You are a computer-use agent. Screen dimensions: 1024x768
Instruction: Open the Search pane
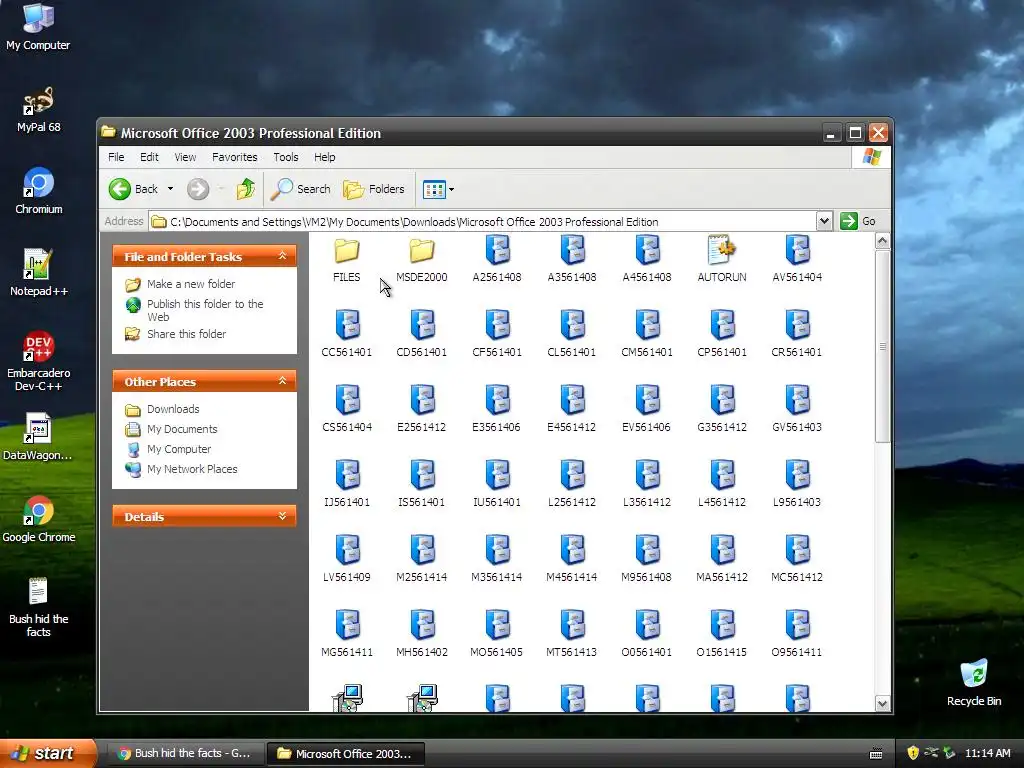[x=301, y=189]
